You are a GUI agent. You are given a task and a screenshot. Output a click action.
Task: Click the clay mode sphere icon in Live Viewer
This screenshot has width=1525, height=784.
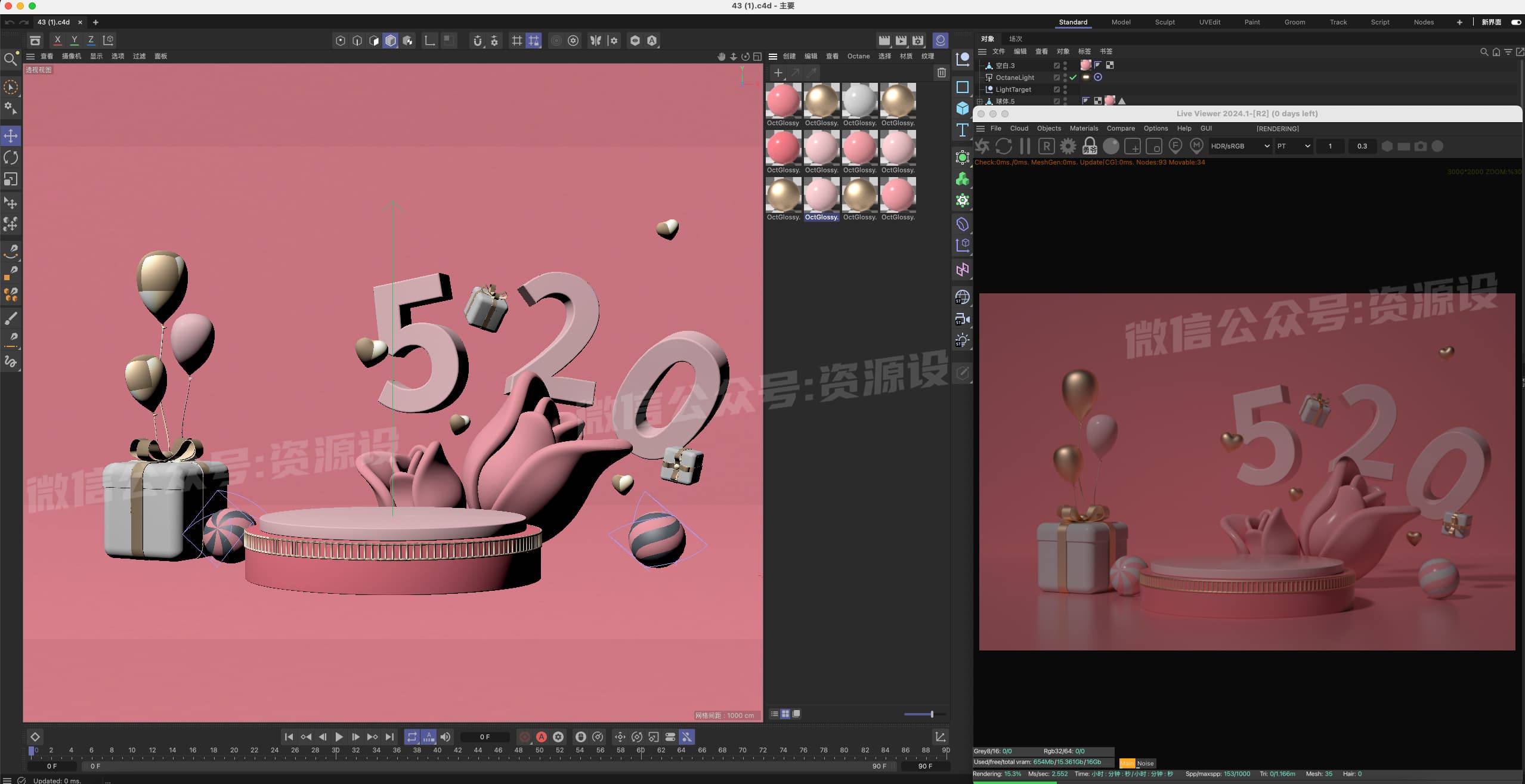click(x=1111, y=146)
